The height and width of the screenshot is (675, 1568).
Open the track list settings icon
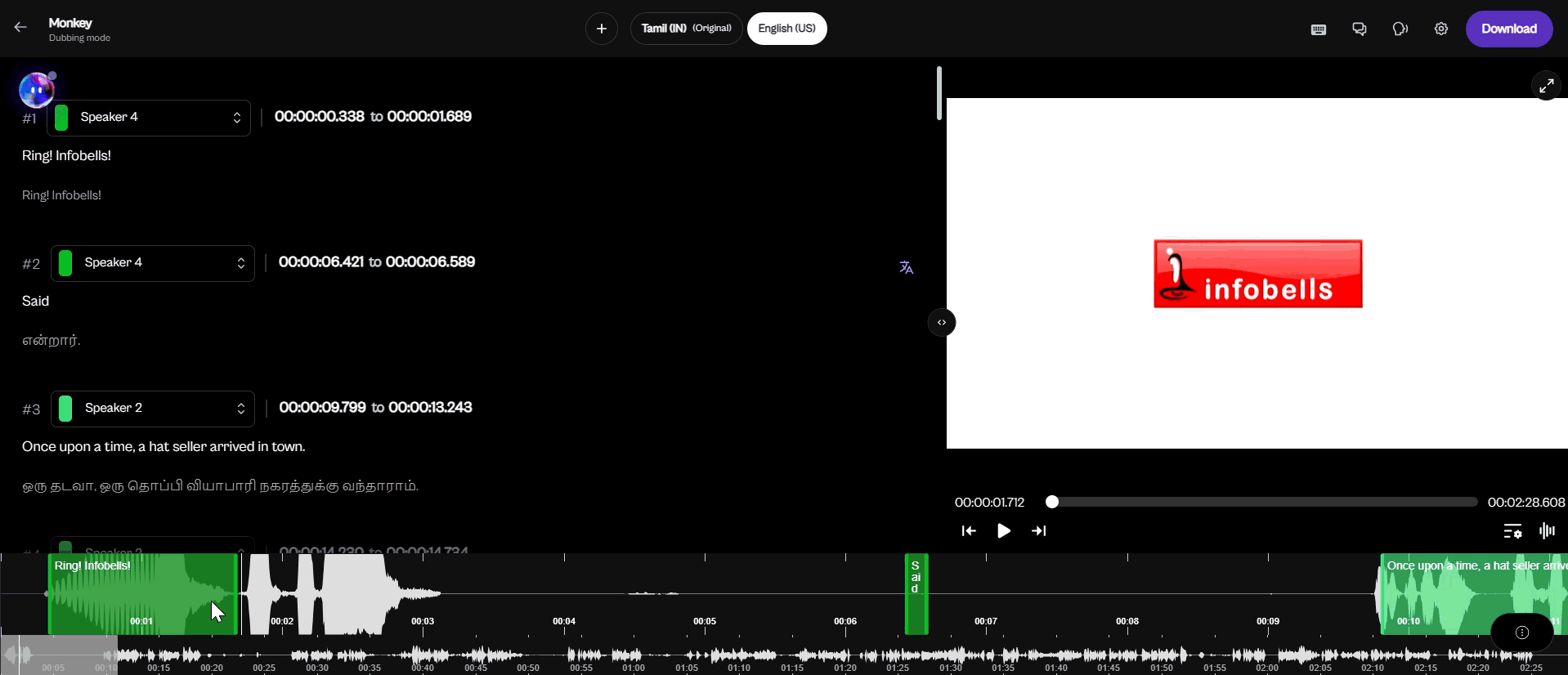[1512, 531]
